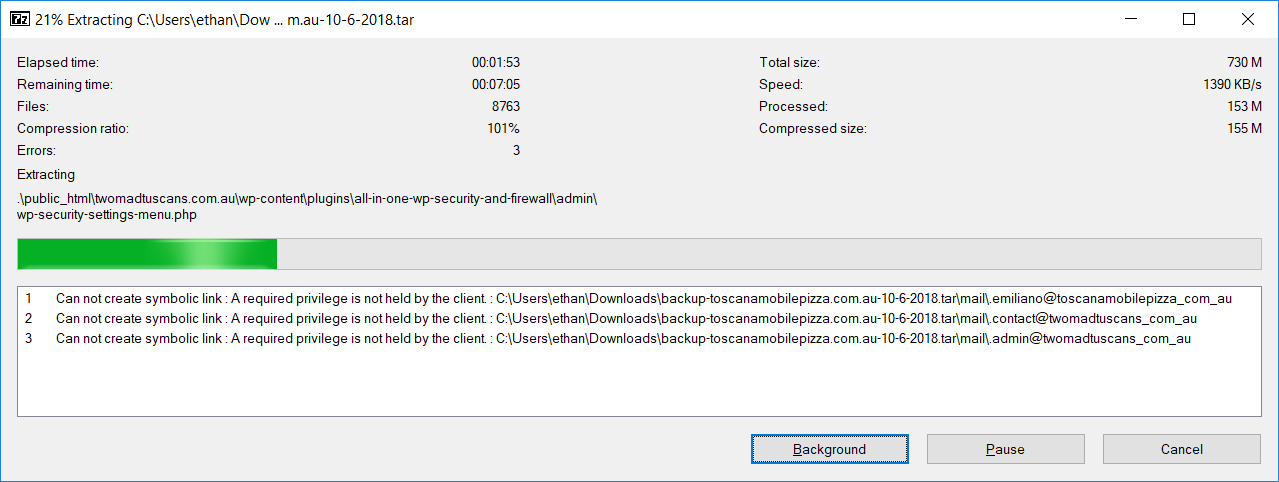Click the window title bar text

point(224,20)
